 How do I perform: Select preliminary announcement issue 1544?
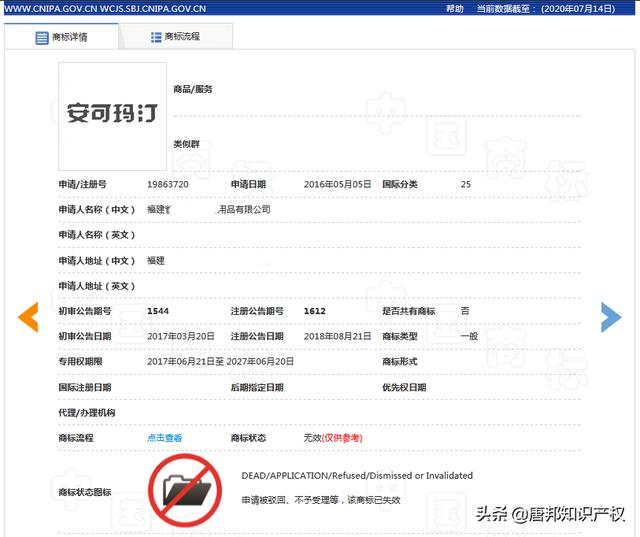158,311
